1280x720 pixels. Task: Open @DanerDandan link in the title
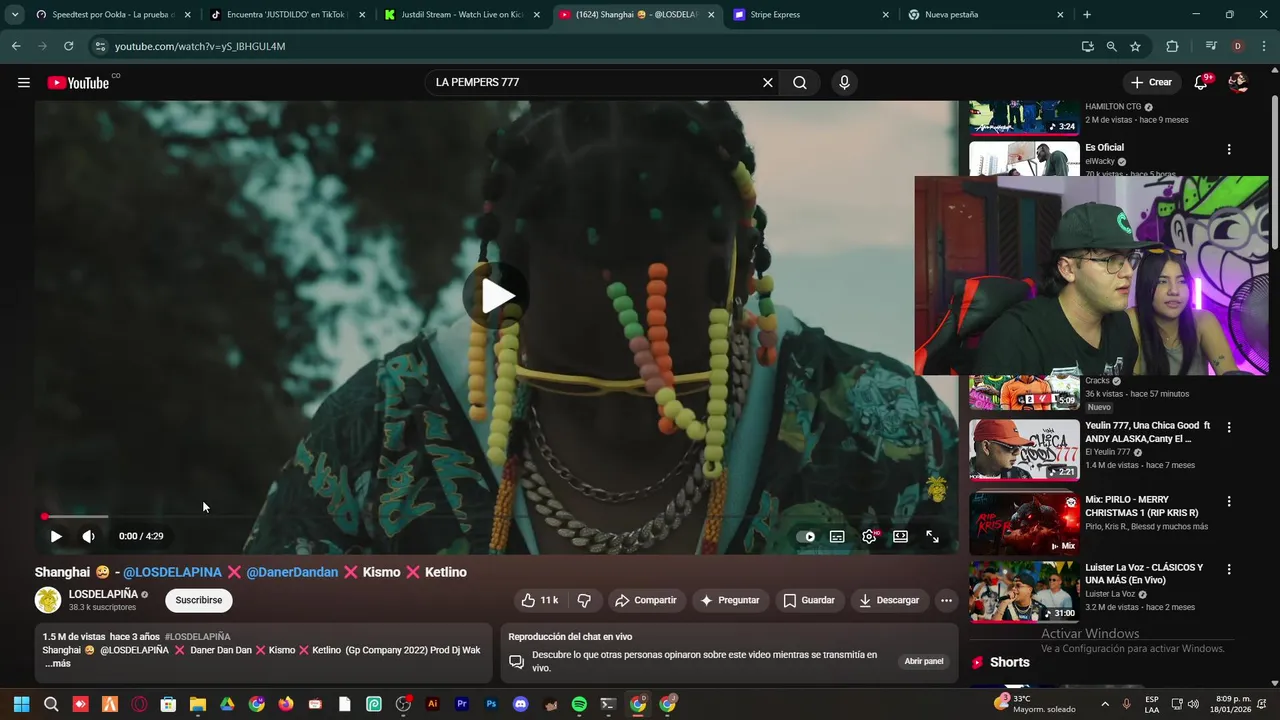[x=292, y=572]
